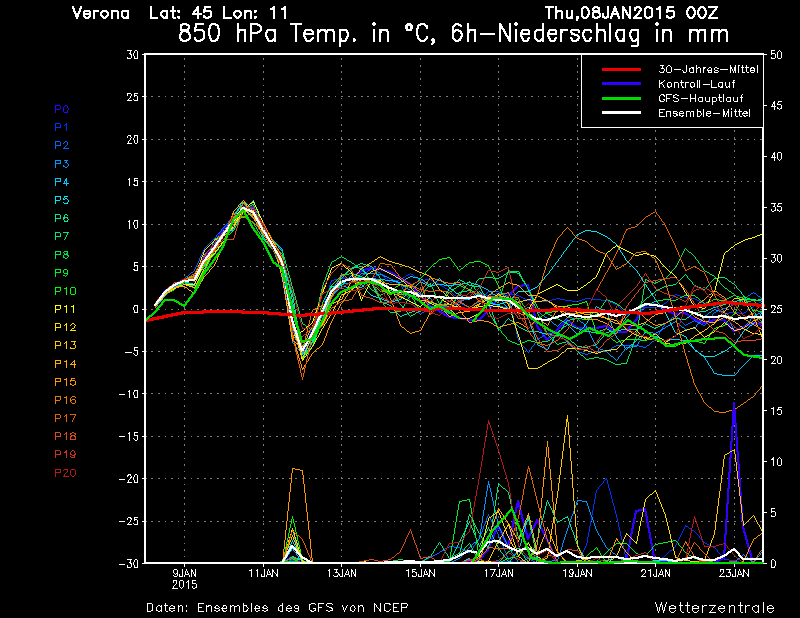800x618 pixels.
Task: Select the P14 ensemble member label
Action: 65,364
